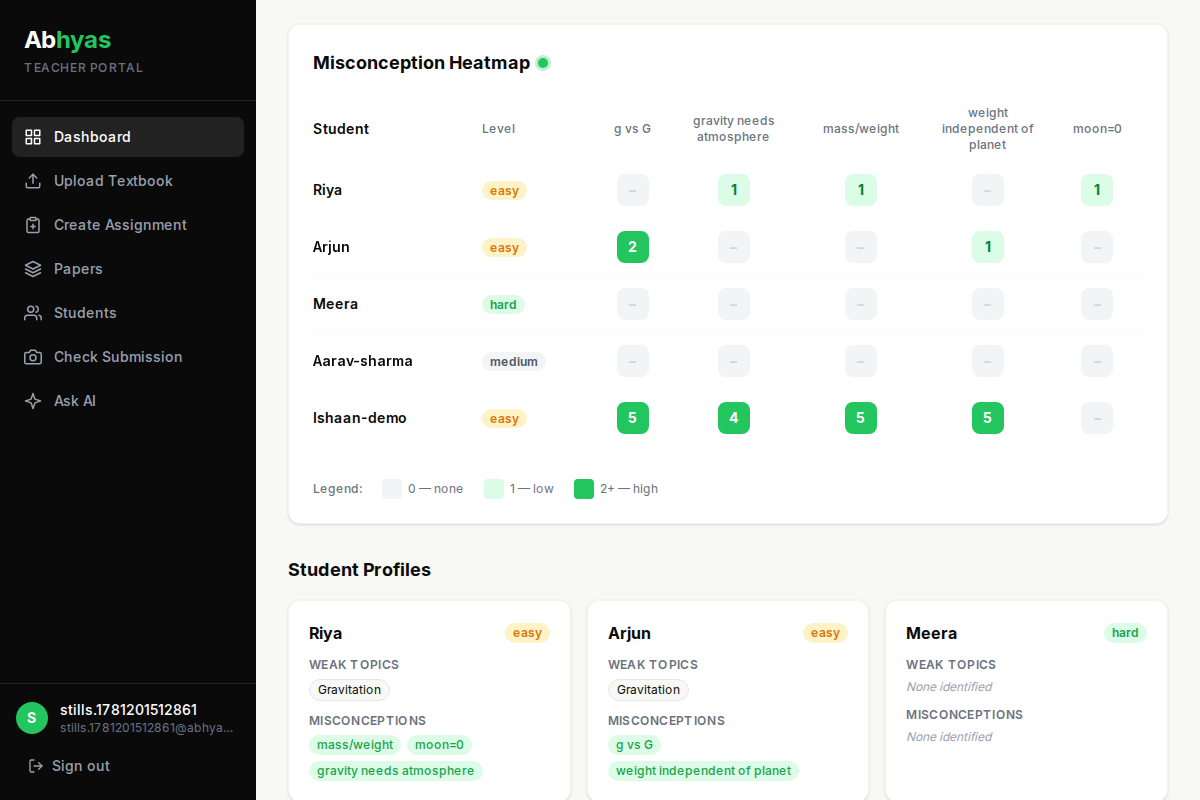1200x800 pixels.
Task: Click the mass/weight column header
Action: pyautogui.click(x=861, y=129)
